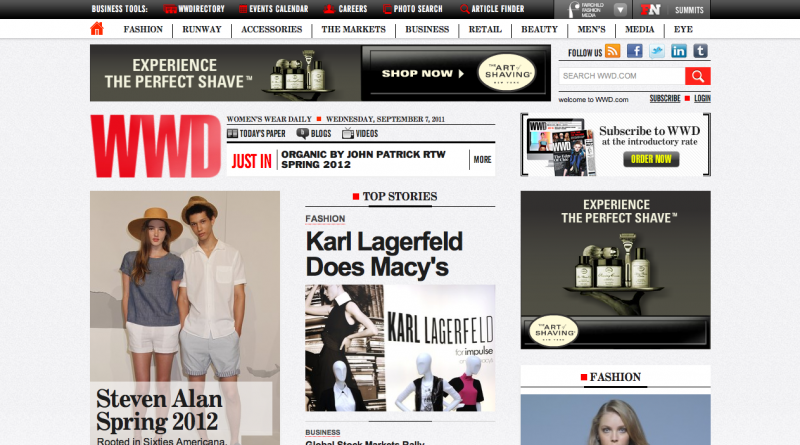This screenshot has width=800, height=445.
Task: Open the Runway menu
Action: 202,29
